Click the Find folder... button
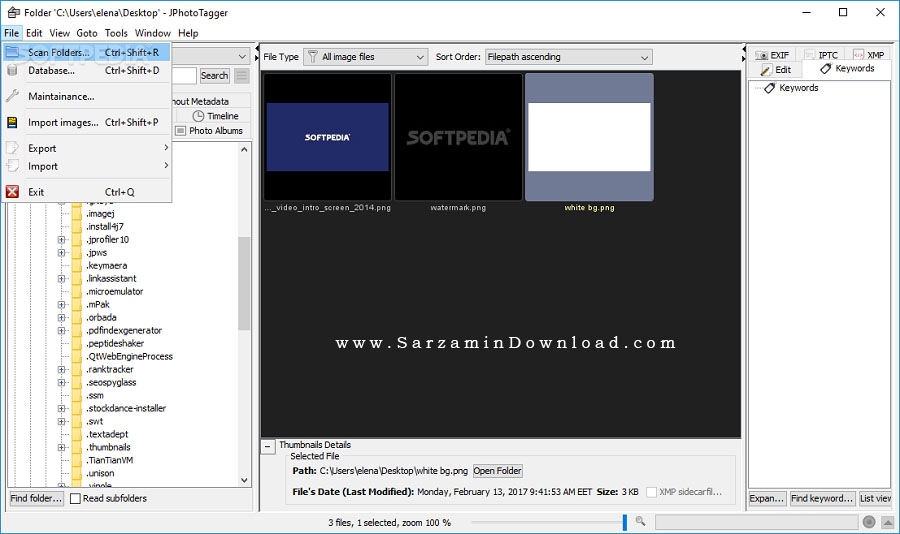 point(36,498)
